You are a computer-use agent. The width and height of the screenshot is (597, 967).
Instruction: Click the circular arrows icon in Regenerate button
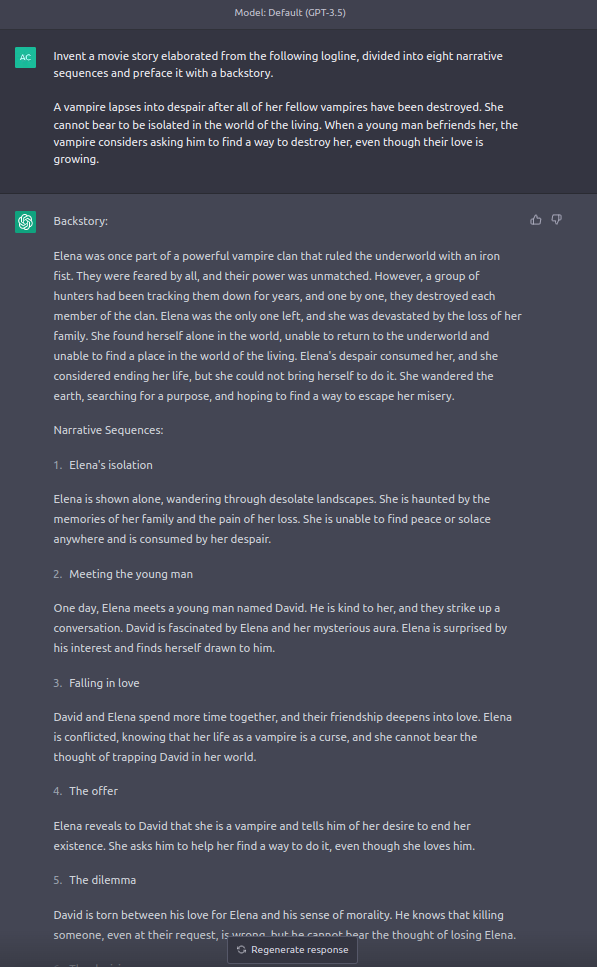[242, 950]
